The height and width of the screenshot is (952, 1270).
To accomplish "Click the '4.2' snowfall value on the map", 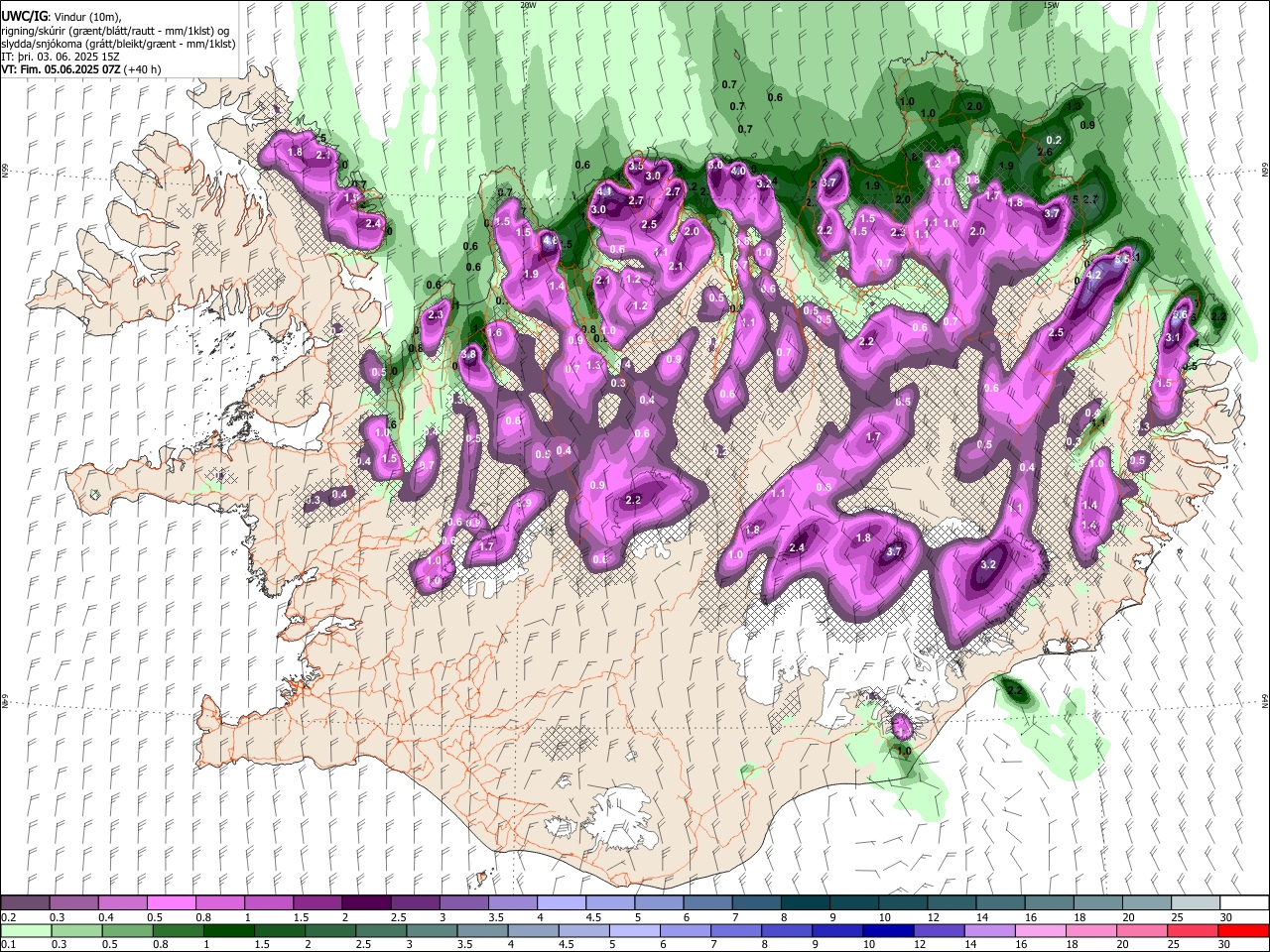I will click(x=1095, y=275).
